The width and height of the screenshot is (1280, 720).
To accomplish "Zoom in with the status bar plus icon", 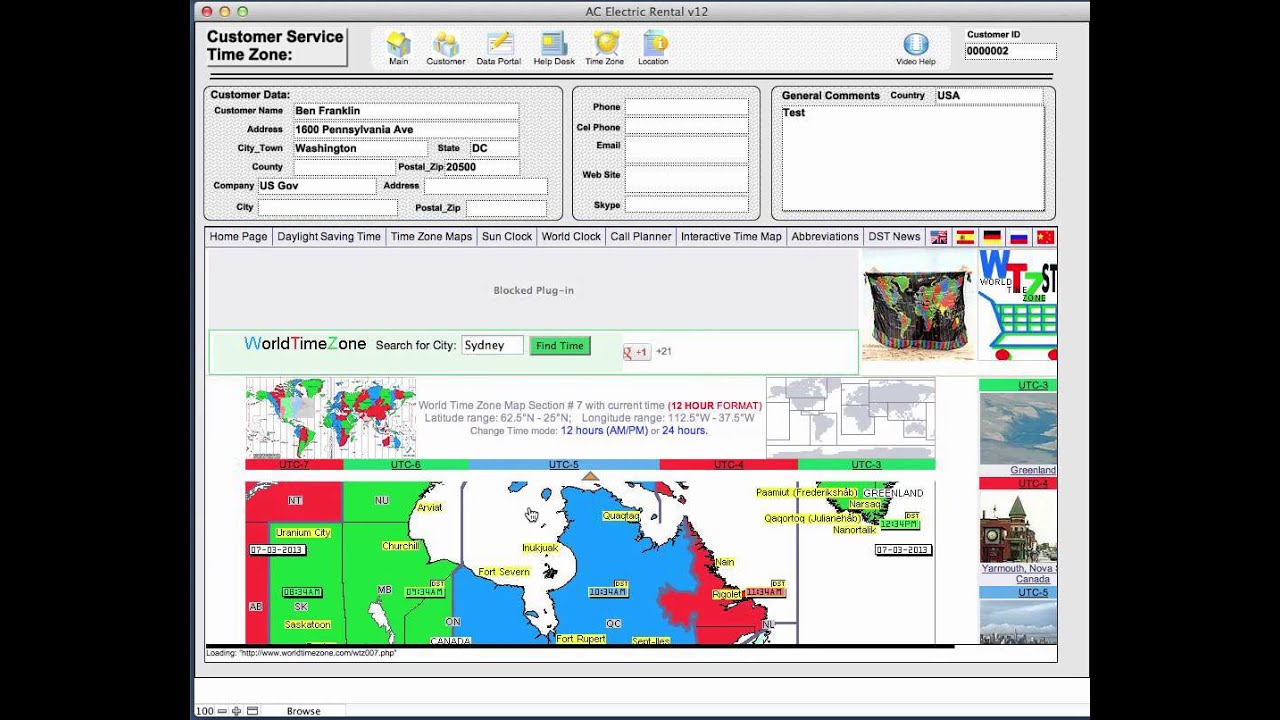I will (237, 711).
